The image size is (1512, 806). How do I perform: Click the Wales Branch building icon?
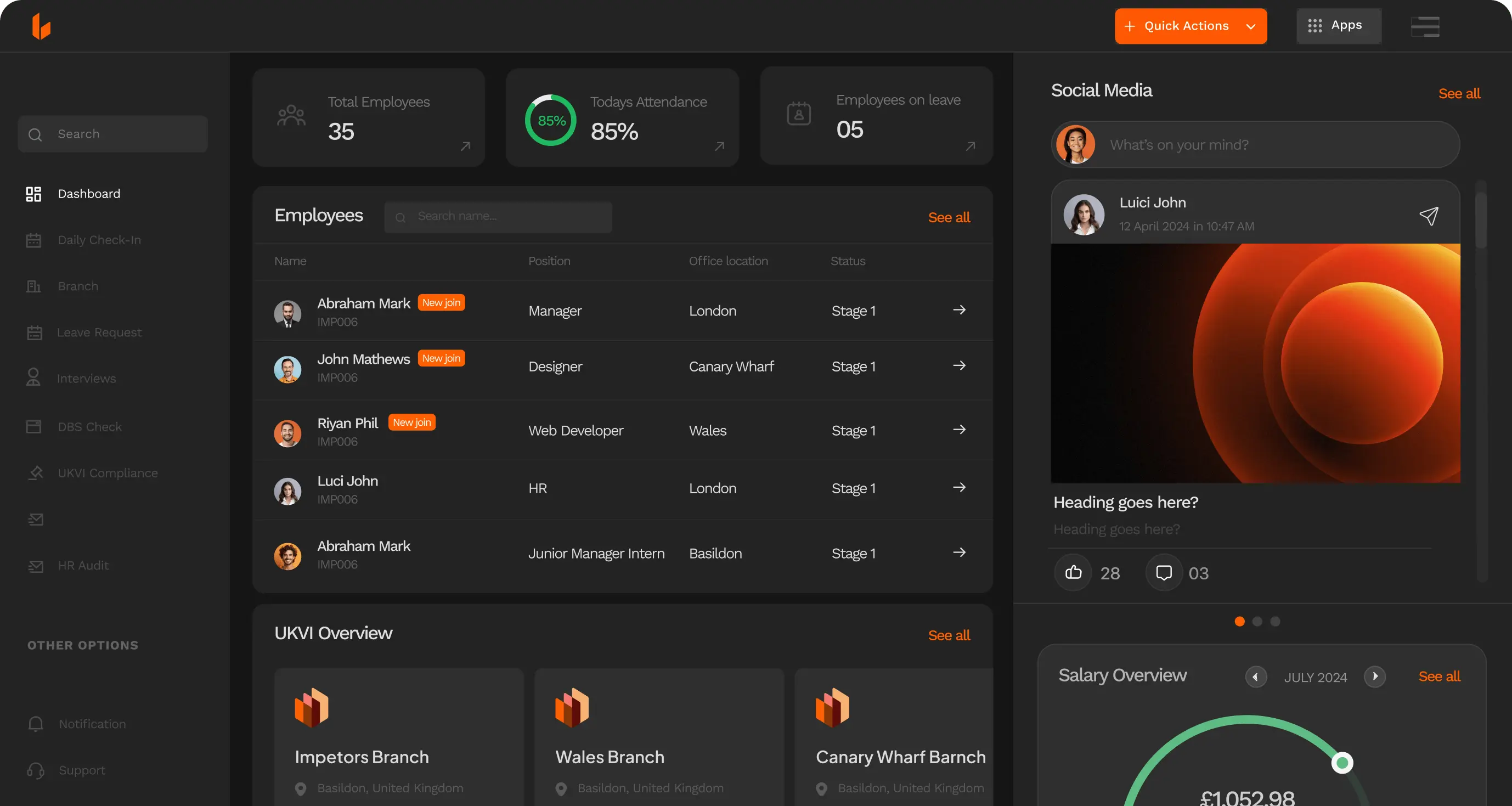click(572, 707)
